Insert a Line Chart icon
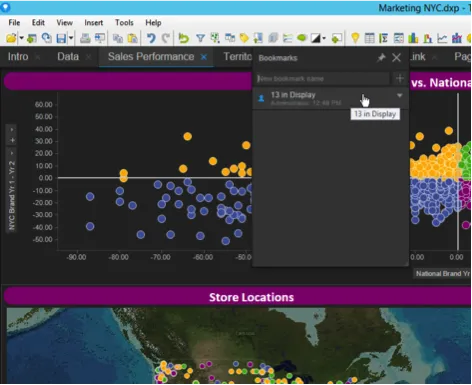 pos(442,38)
